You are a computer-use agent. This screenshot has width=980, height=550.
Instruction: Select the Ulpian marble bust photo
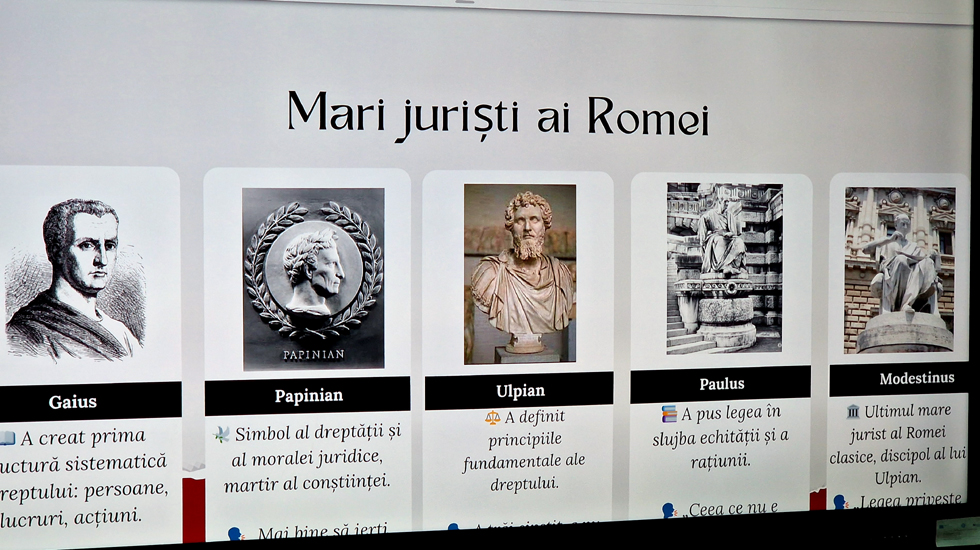[519, 273]
